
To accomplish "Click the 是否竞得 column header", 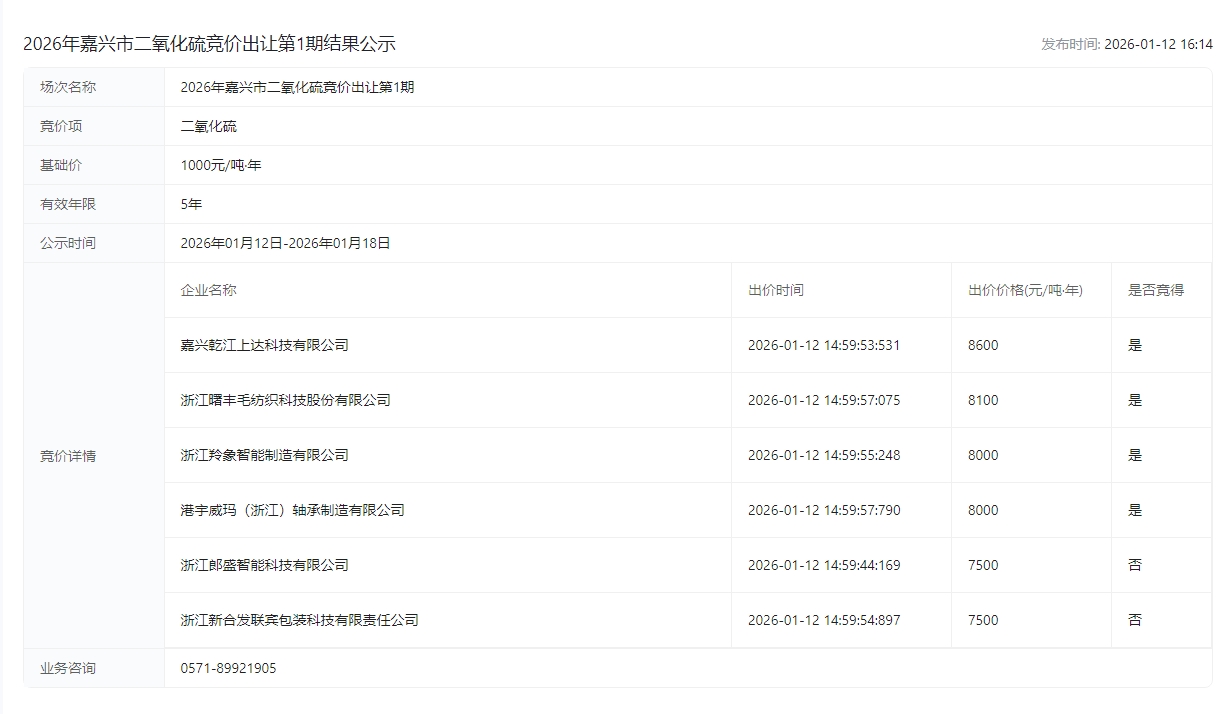I will 1155,290.
